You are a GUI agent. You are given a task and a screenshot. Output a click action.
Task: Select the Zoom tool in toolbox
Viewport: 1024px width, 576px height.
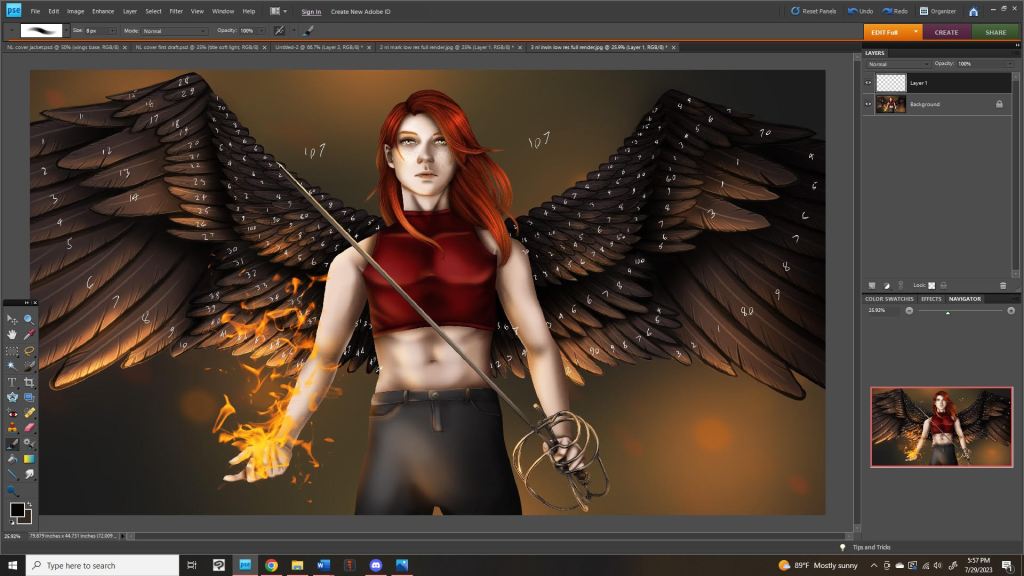29,319
